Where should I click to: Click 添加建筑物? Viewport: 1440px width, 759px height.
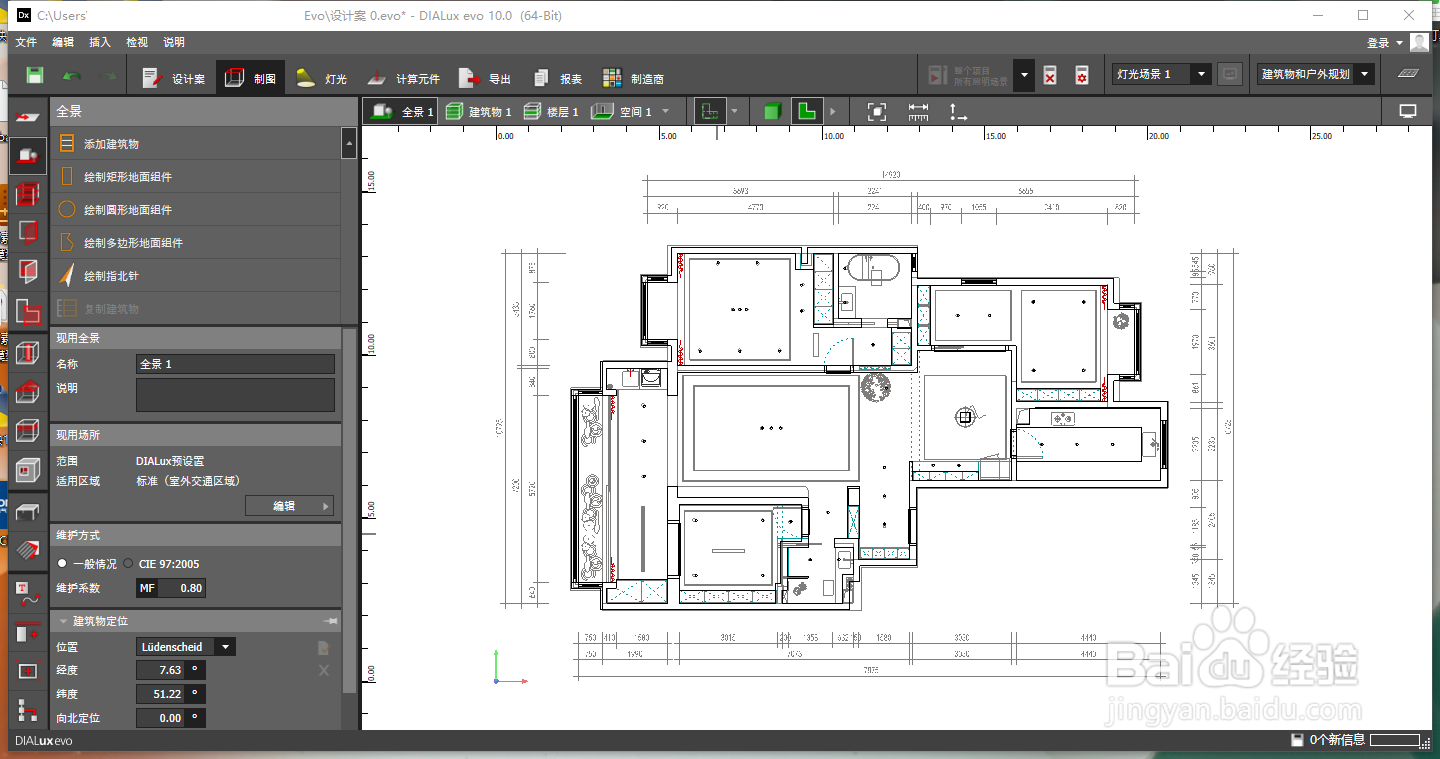[196, 144]
